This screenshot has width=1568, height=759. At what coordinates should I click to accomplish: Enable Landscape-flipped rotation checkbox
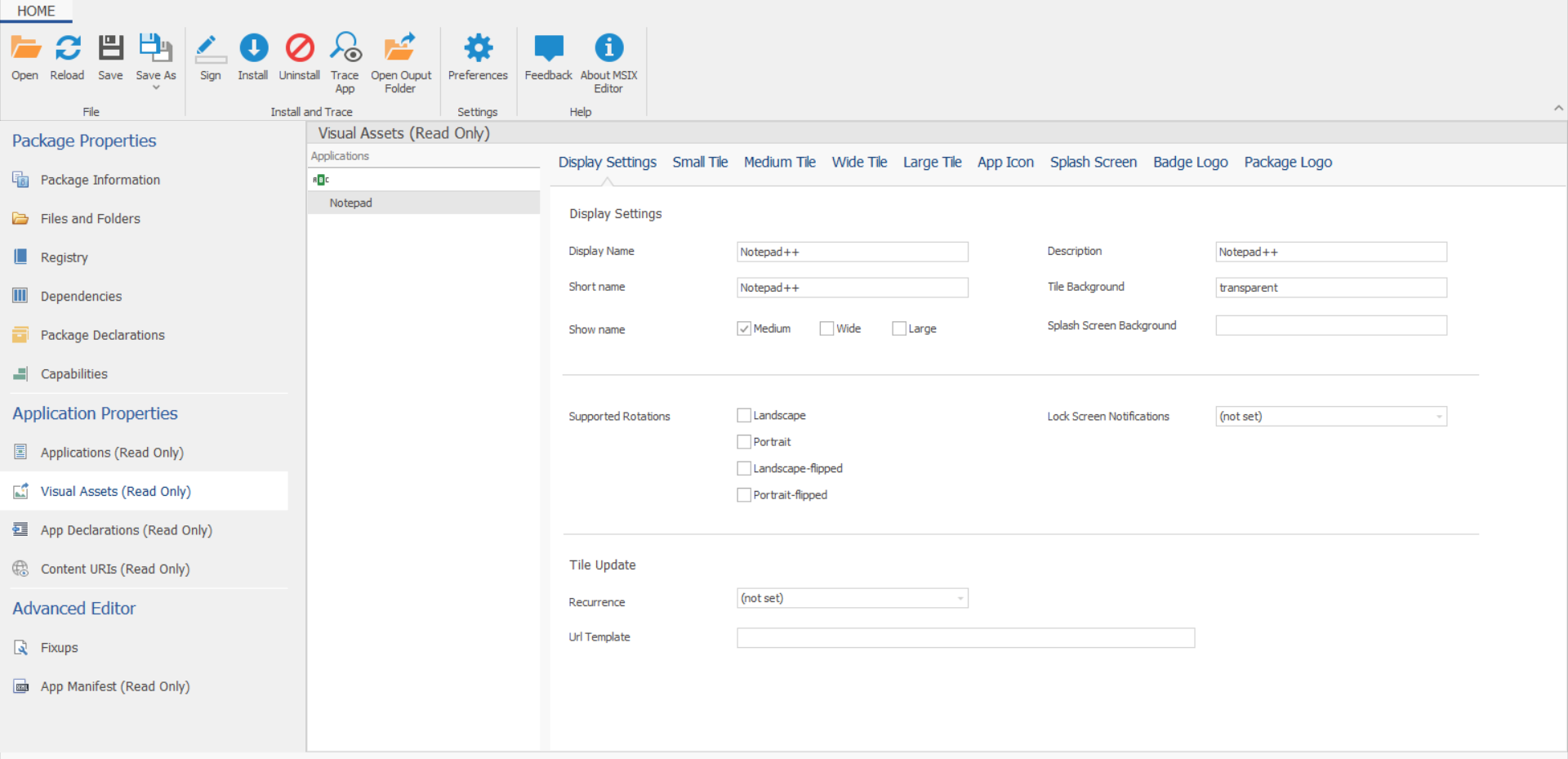(744, 468)
